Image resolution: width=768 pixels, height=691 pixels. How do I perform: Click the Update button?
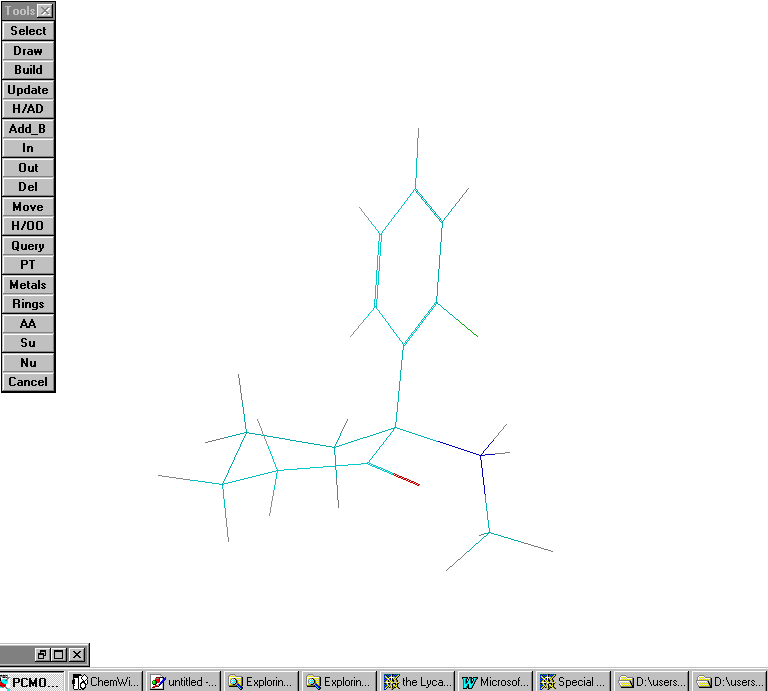pyautogui.click(x=28, y=90)
